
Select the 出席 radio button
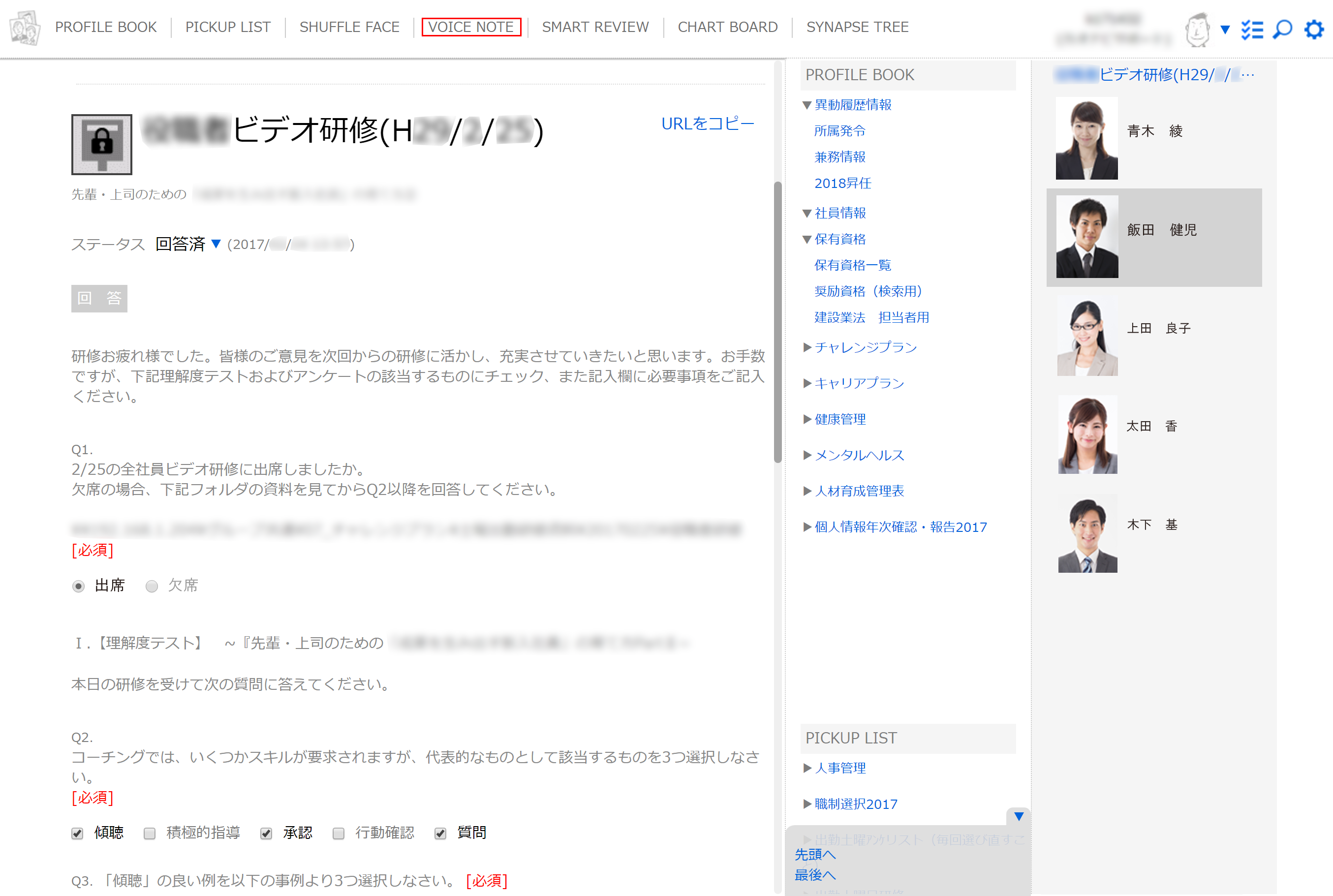pyautogui.click(x=78, y=587)
